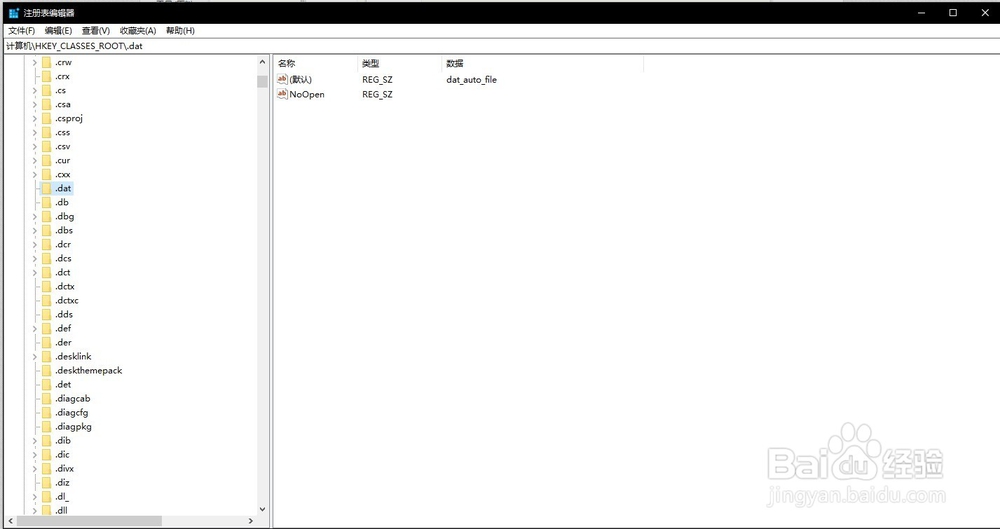This screenshot has width=1000, height=529.
Task: Click the .dctxc folder icon
Action: point(46,301)
